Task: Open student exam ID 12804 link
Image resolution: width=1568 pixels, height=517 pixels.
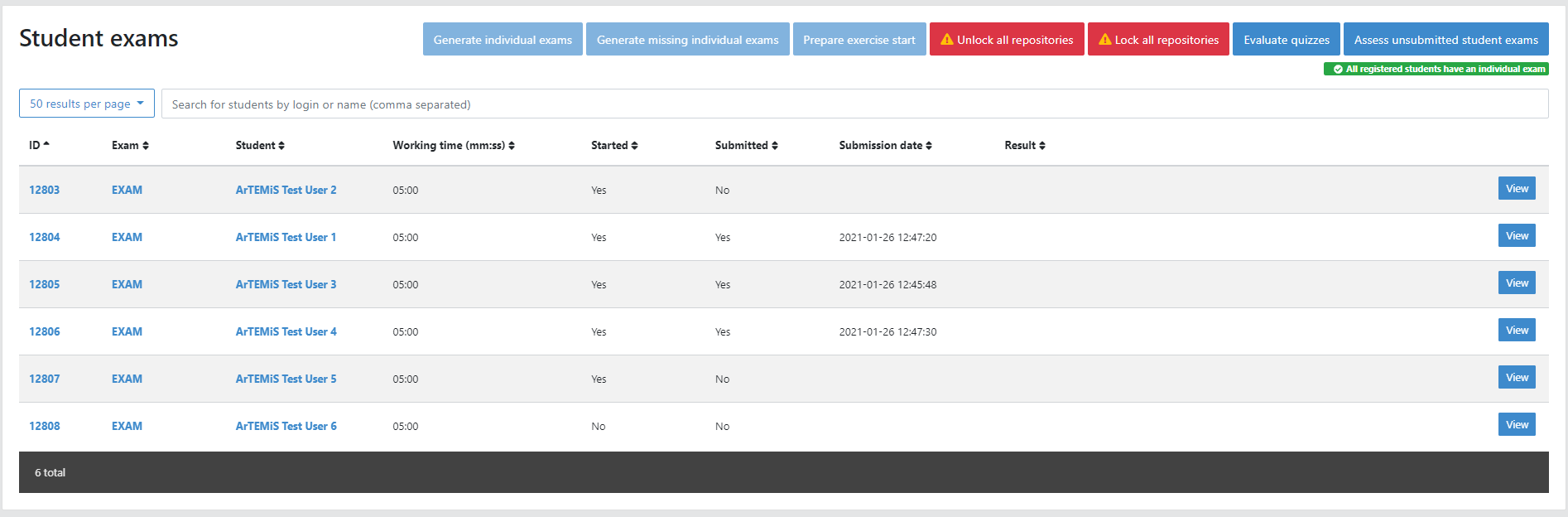Action: [45, 237]
